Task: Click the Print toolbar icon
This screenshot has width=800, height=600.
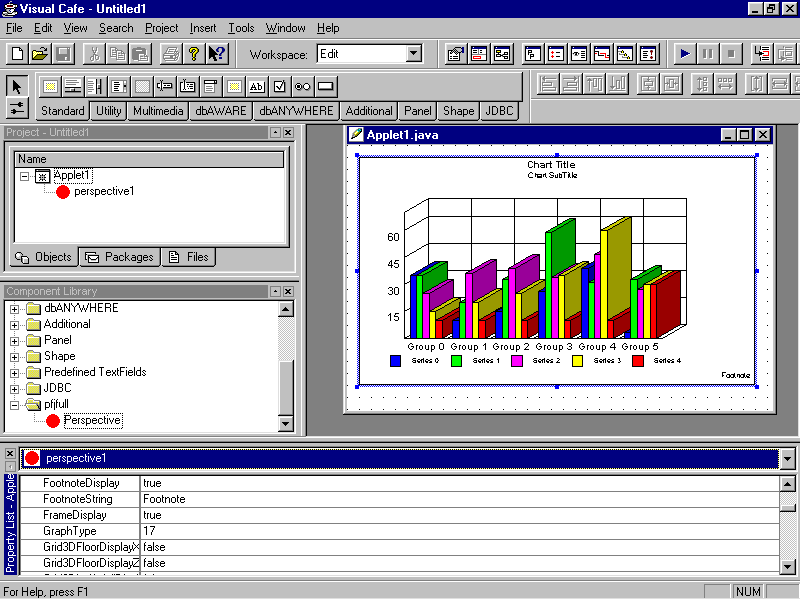Action: pos(171,54)
